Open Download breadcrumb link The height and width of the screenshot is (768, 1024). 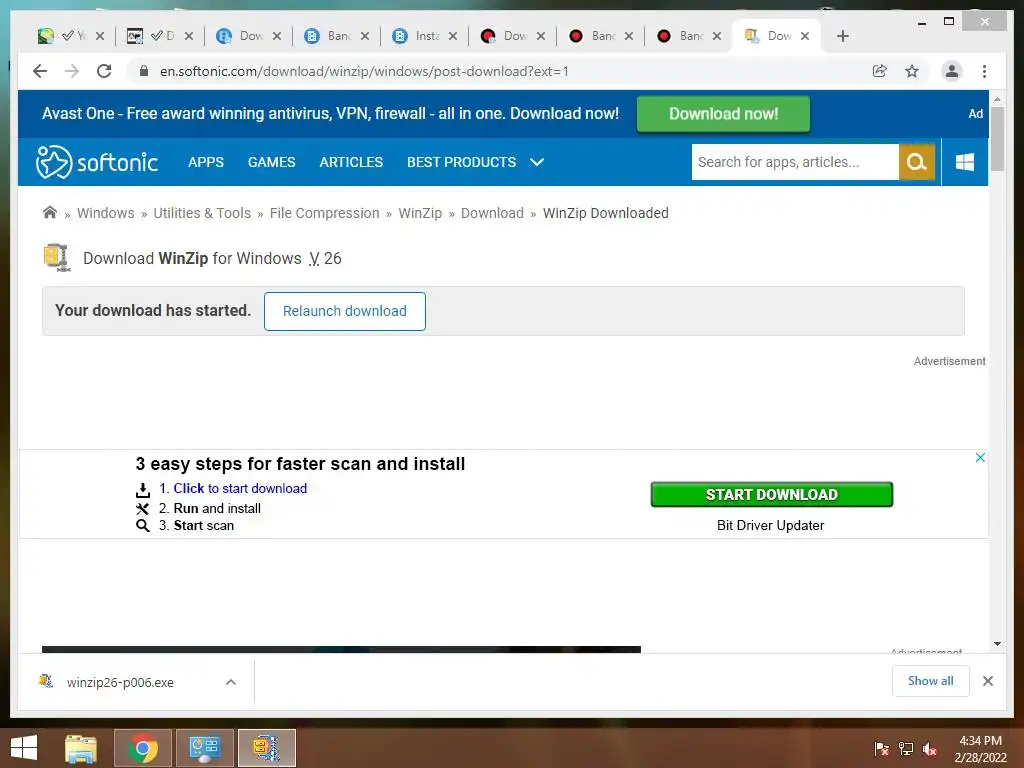point(492,213)
